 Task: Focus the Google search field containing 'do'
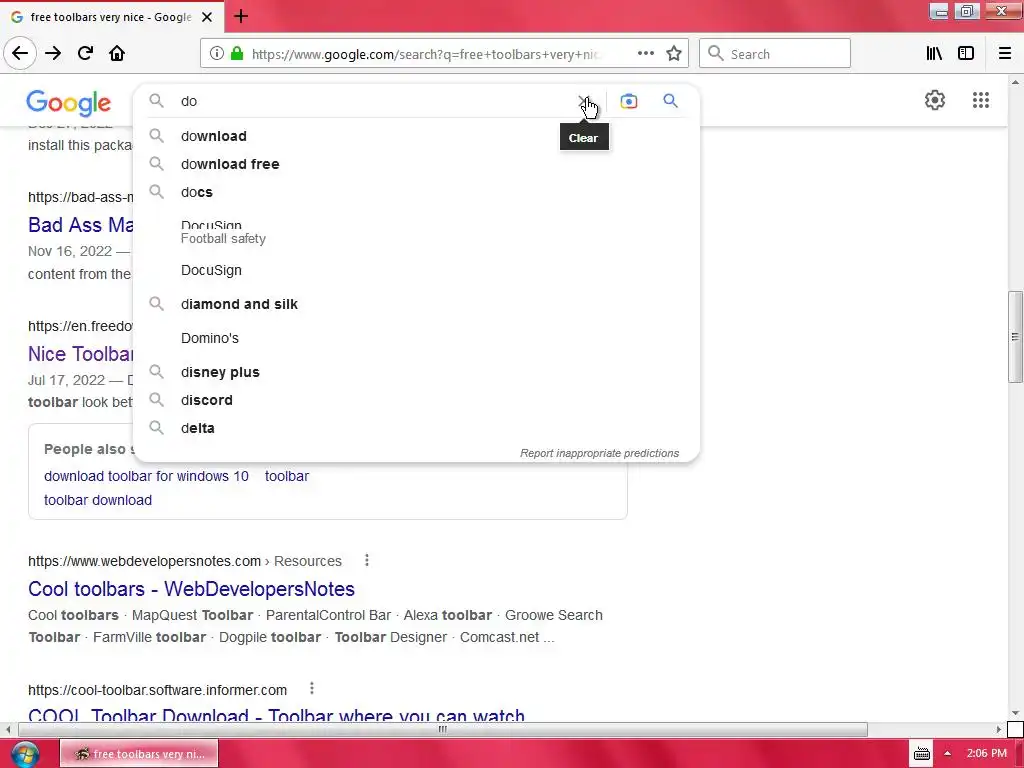(x=376, y=101)
